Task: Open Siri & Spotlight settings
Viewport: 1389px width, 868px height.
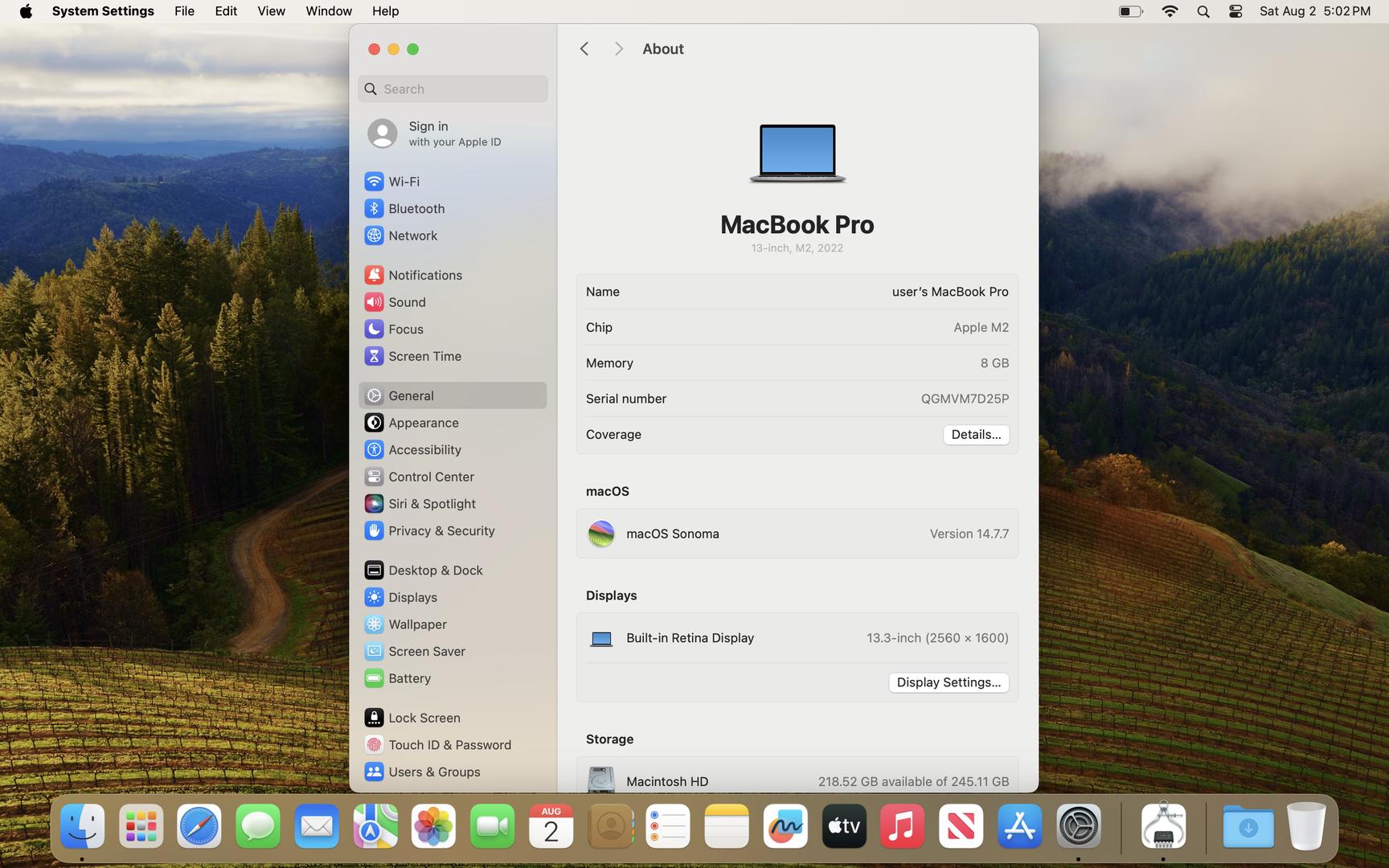Action: [x=453, y=504]
